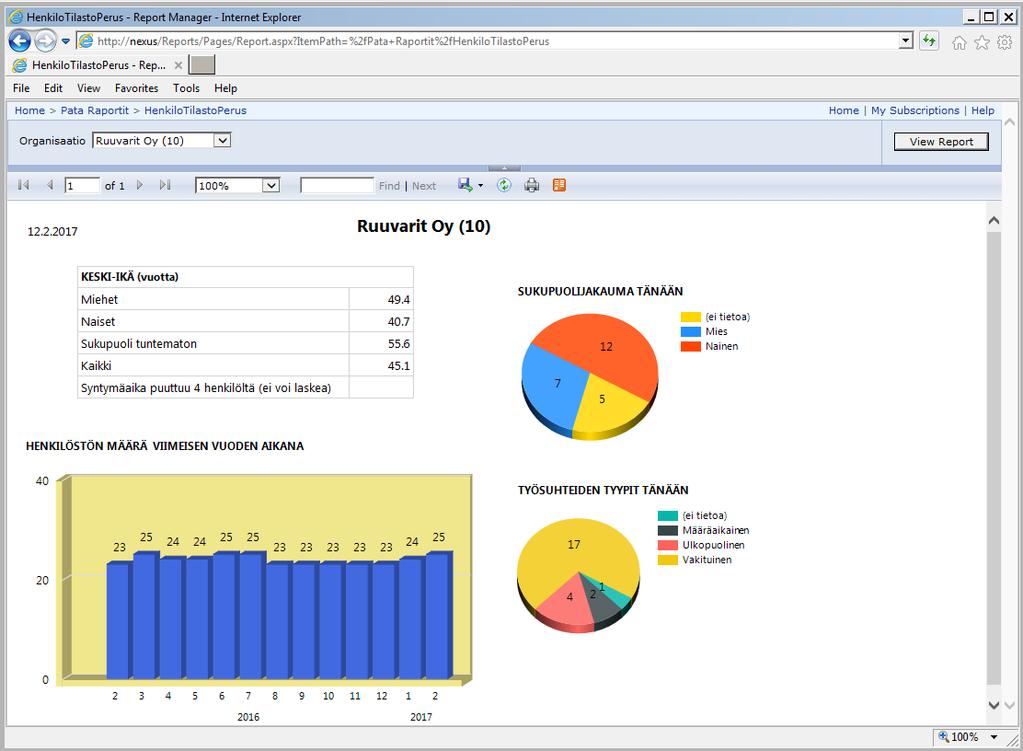The width and height of the screenshot is (1023, 751).
Task: Click the teal (ei tietoa) employment legend swatch
Action: [667, 515]
